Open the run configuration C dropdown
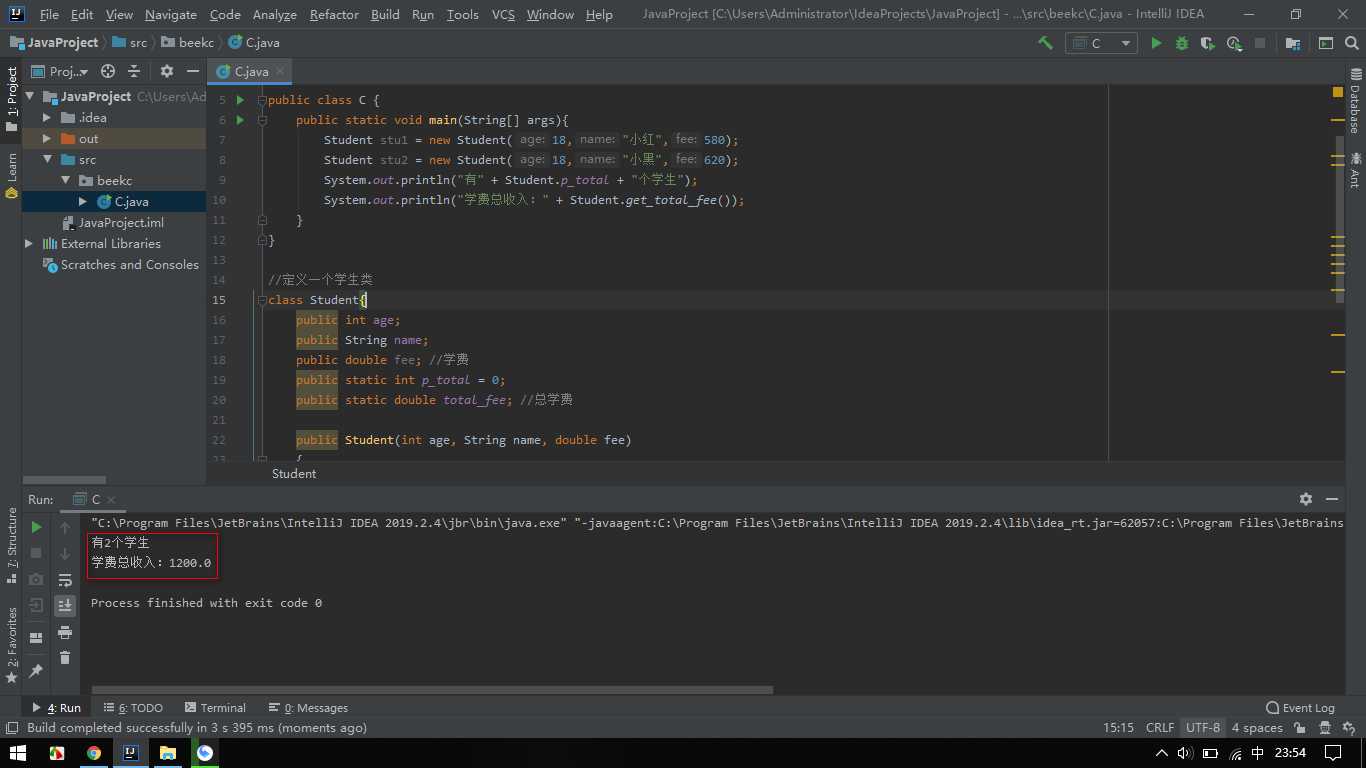Viewport: 1366px width, 768px height. [x=1101, y=43]
